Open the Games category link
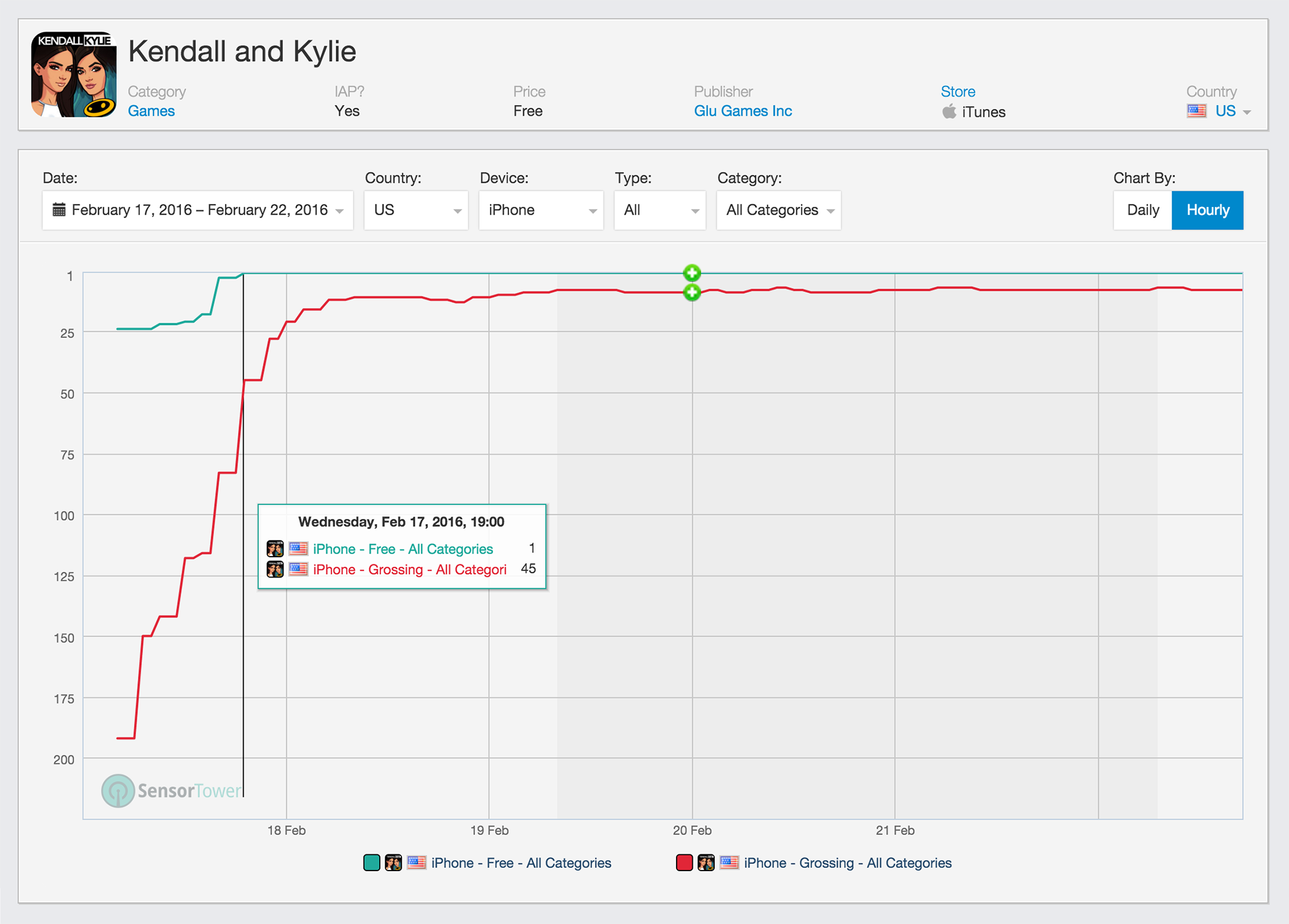The height and width of the screenshot is (924, 1289). tap(151, 111)
